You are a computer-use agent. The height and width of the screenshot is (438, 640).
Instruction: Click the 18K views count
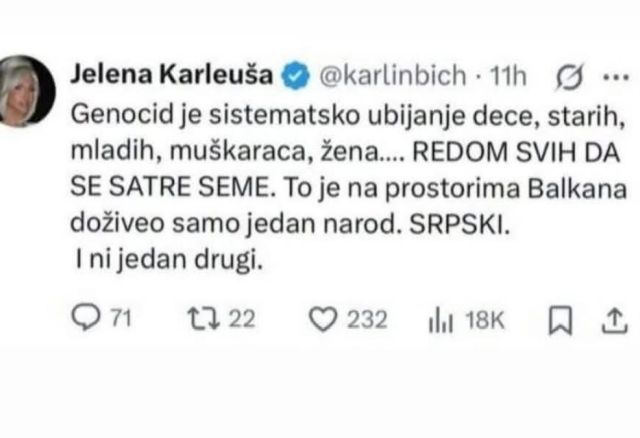click(485, 320)
